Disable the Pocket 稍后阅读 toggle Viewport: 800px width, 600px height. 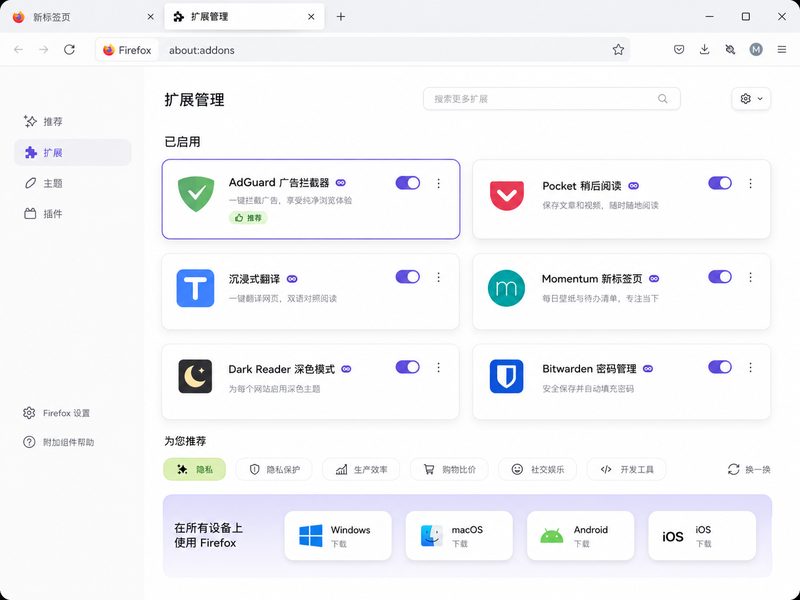(720, 183)
